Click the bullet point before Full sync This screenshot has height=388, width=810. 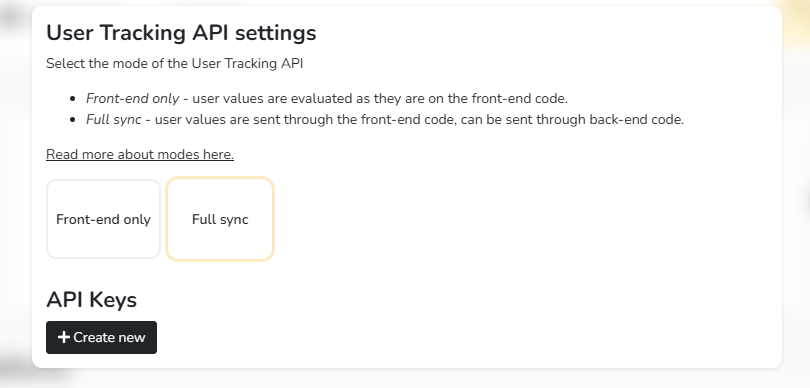click(x=74, y=120)
